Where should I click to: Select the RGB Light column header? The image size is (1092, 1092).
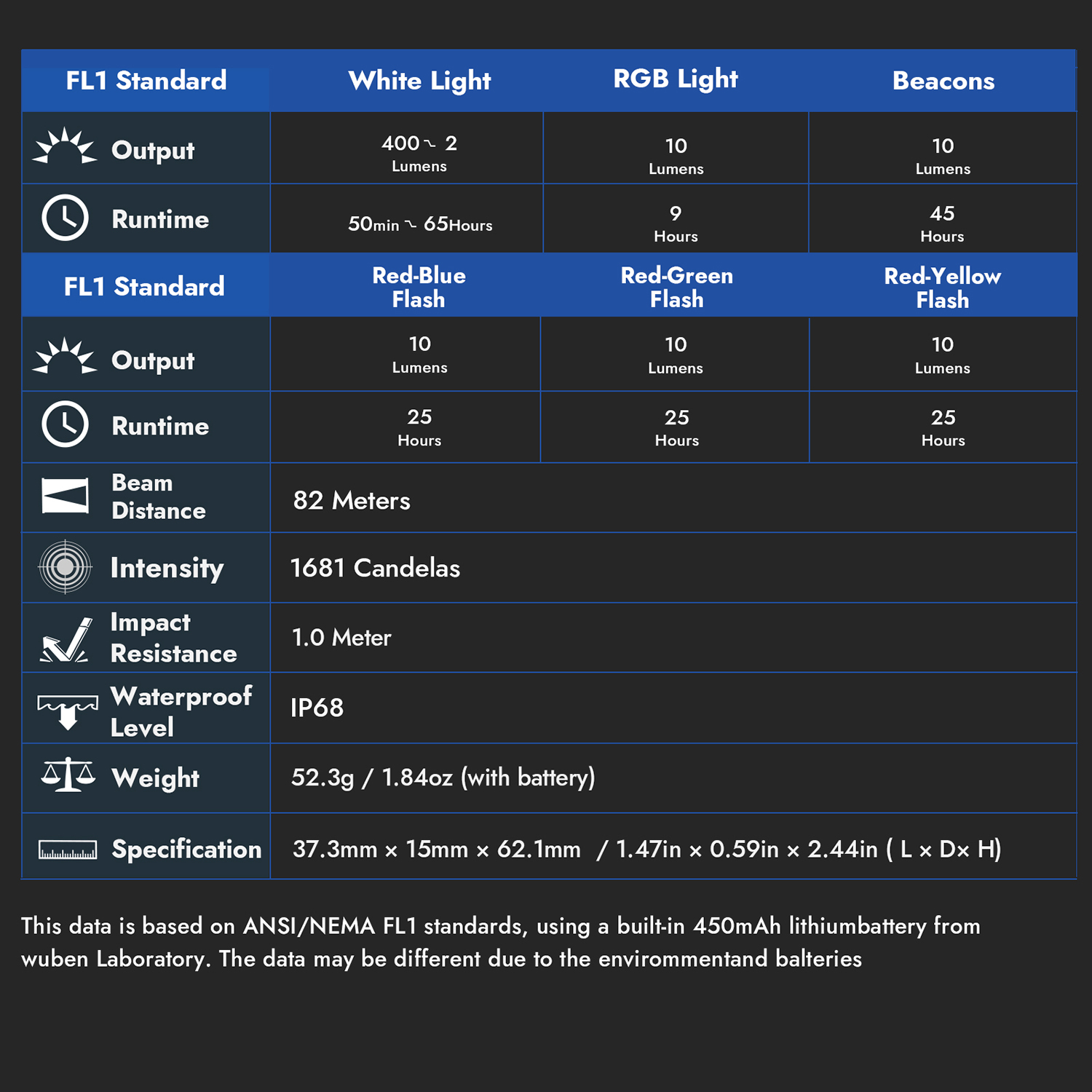[x=675, y=79]
